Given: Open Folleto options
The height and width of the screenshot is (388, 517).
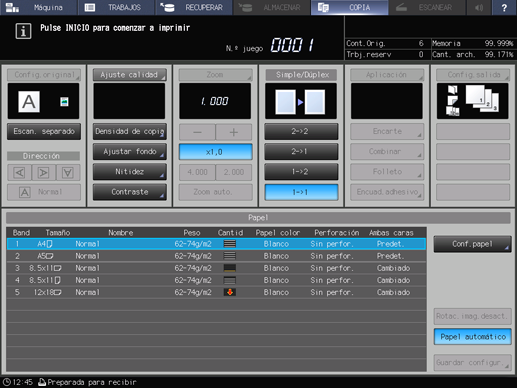Looking at the screenshot, I should [387, 172].
